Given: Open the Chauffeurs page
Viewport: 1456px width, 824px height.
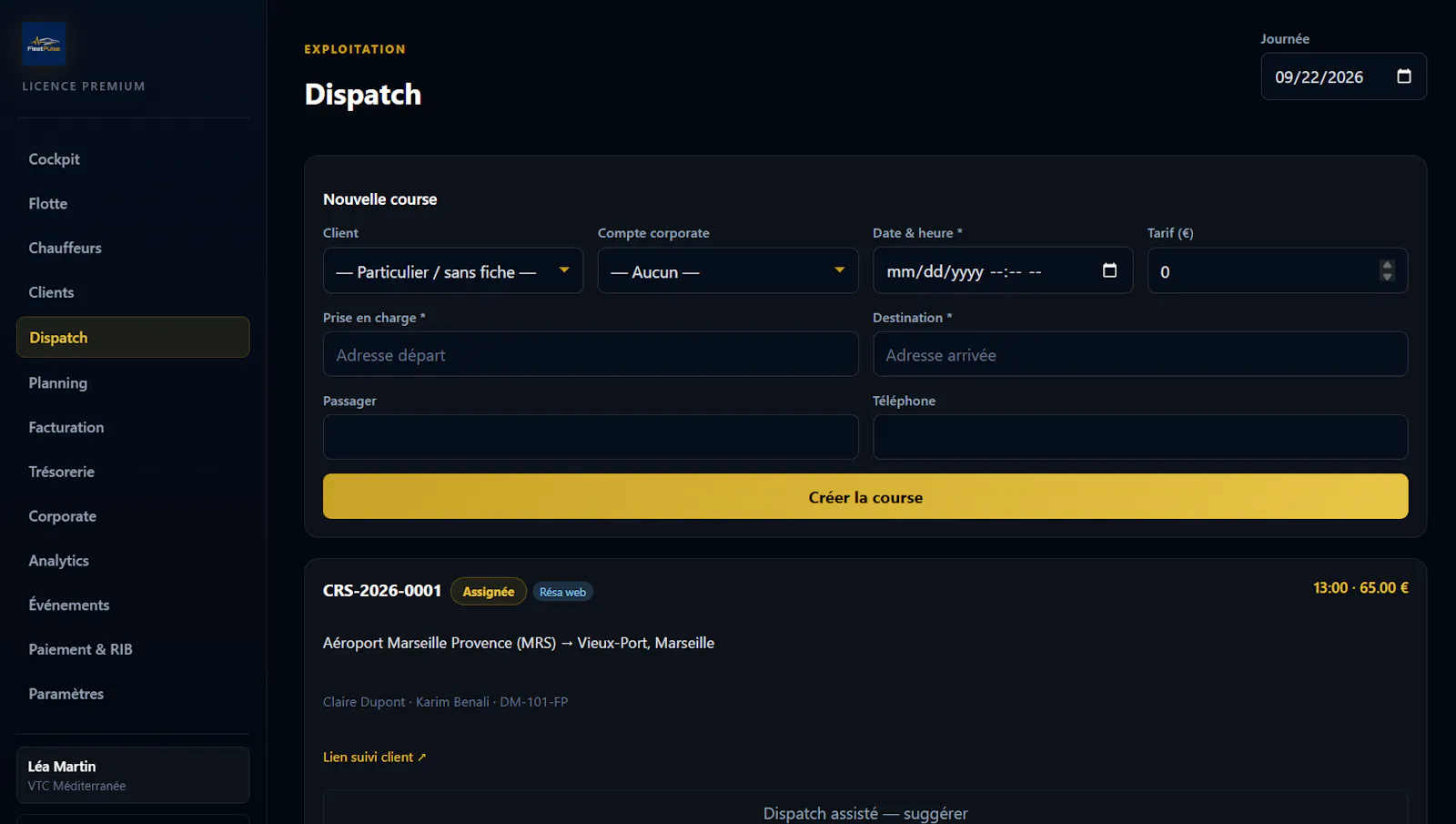Looking at the screenshot, I should click(x=133, y=248).
